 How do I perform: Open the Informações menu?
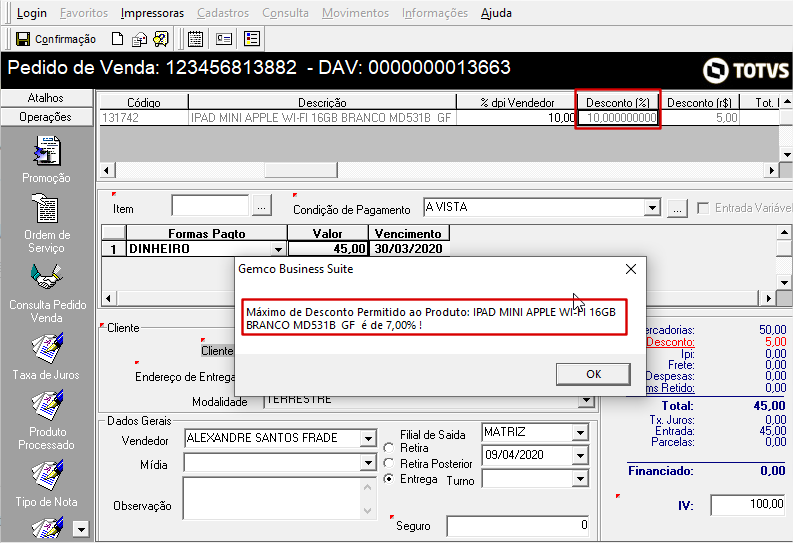(x=435, y=13)
